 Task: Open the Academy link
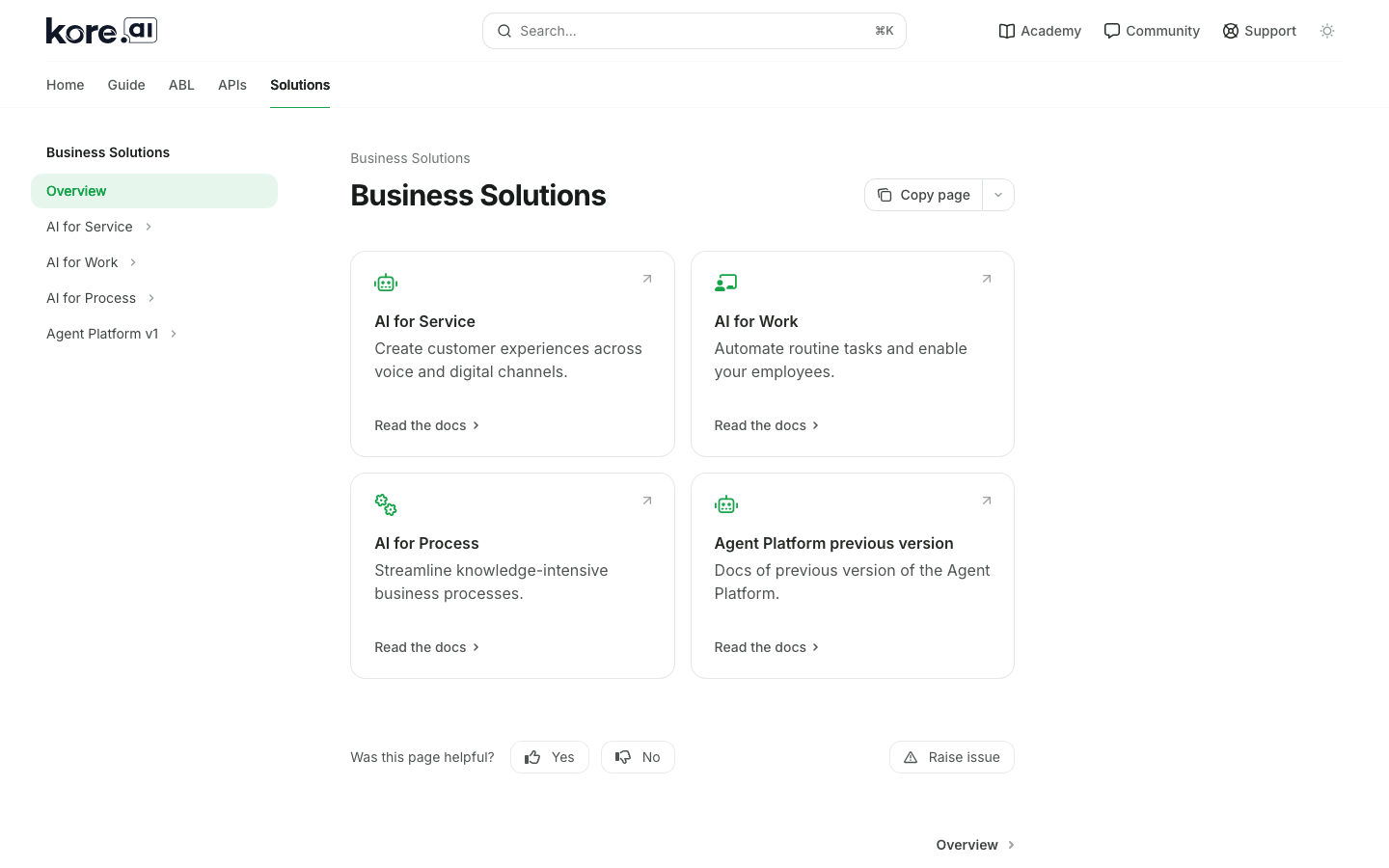[x=1040, y=31]
